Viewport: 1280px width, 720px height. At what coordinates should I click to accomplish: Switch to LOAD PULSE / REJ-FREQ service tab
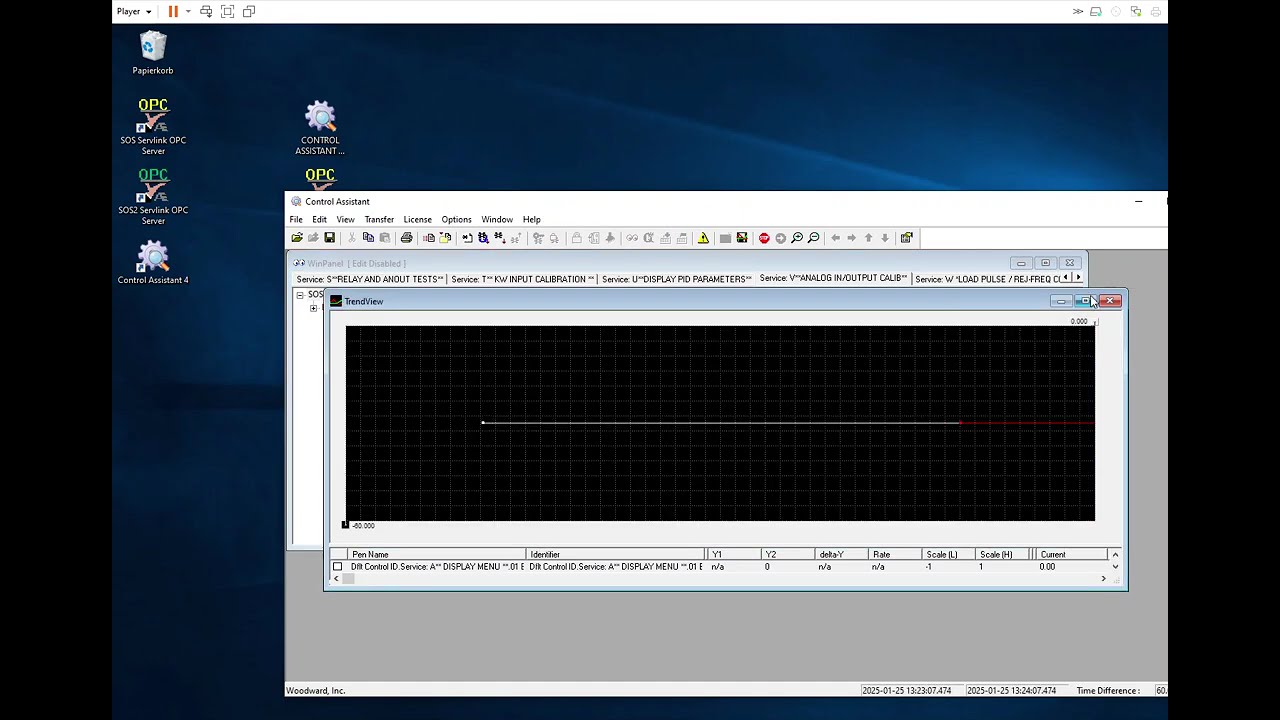tap(987, 279)
